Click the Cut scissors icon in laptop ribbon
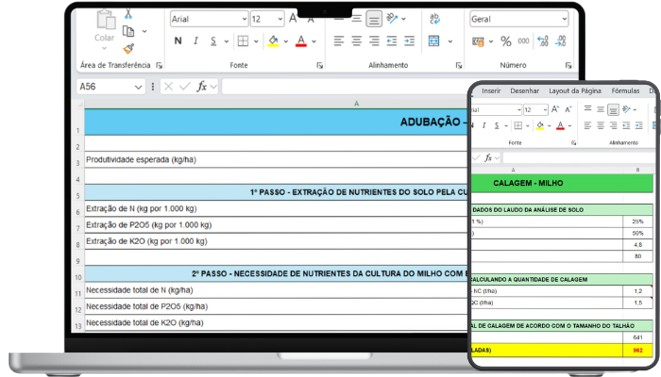 [x=128, y=14]
